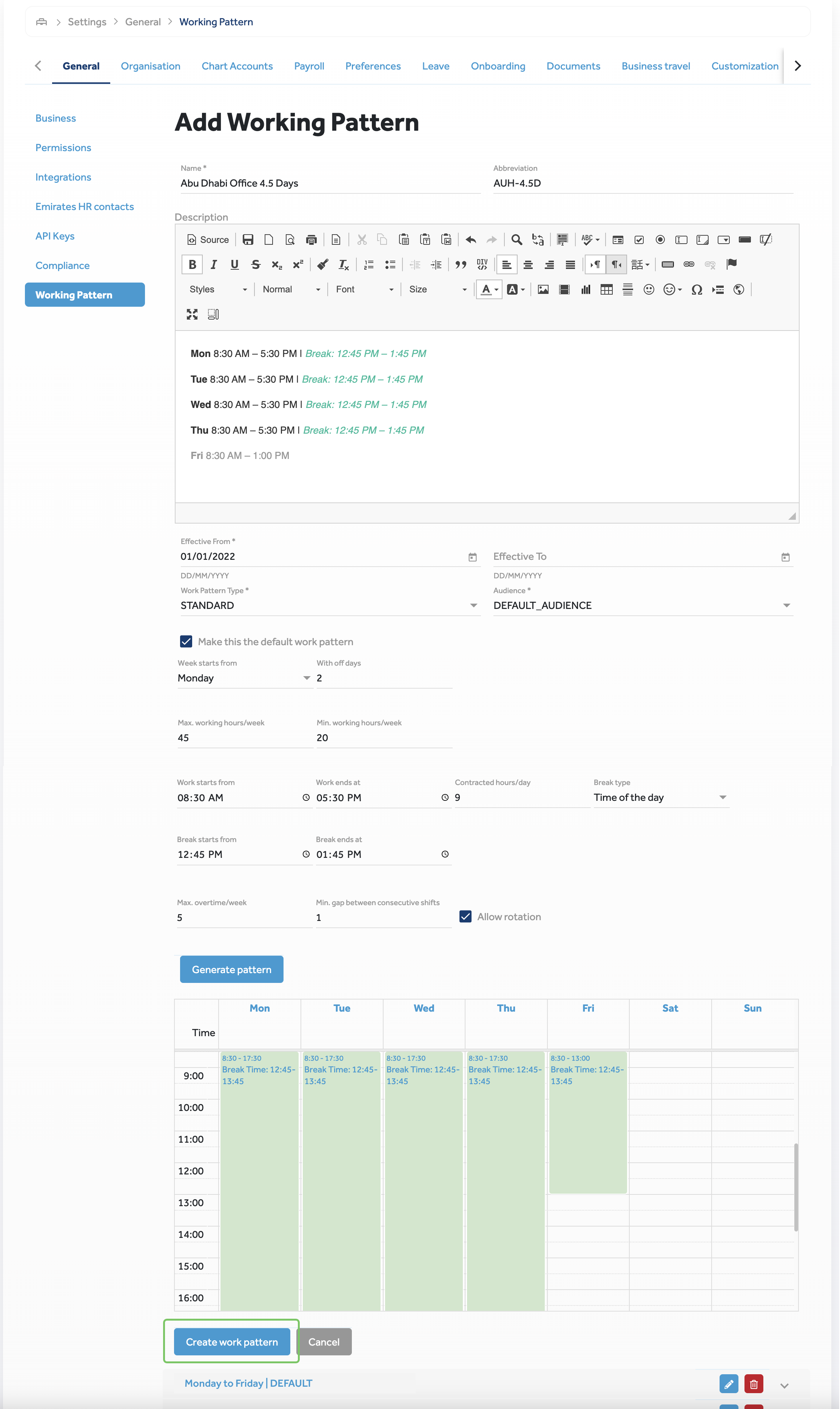Viewport: 840px width, 1409px height.
Task: Click the blue edit pencil icon
Action: (729, 1384)
